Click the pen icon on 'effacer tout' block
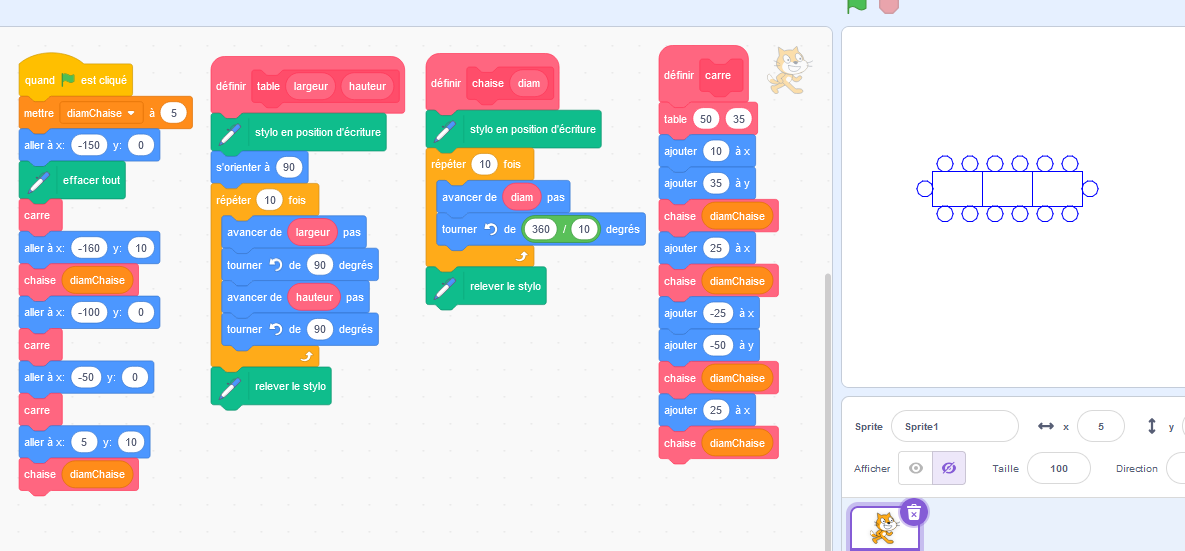 click(38, 182)
